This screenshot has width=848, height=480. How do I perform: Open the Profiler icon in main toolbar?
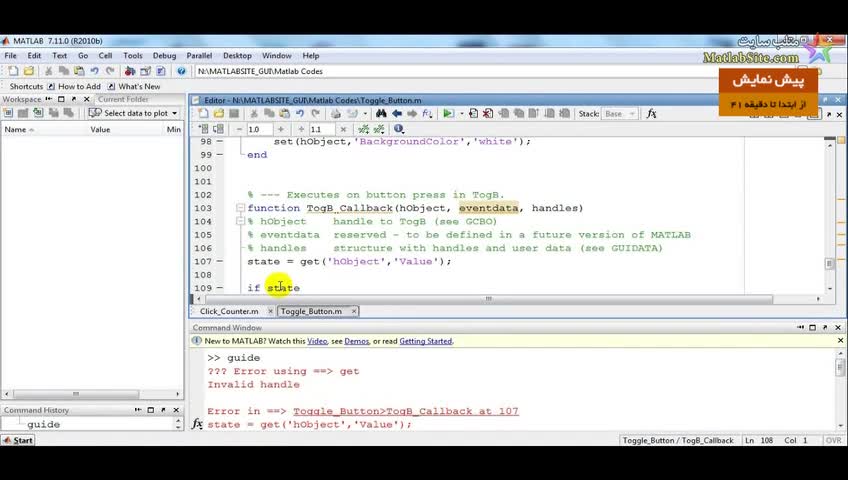click(161, 71)
